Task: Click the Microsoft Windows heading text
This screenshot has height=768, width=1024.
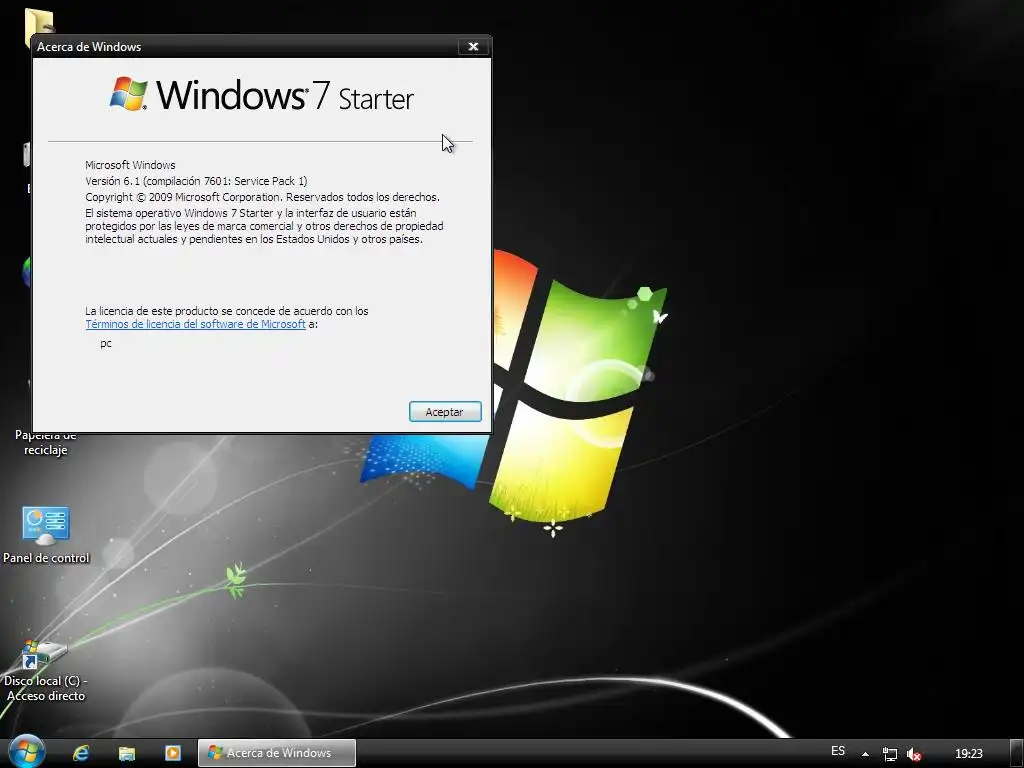Action: 130,165
